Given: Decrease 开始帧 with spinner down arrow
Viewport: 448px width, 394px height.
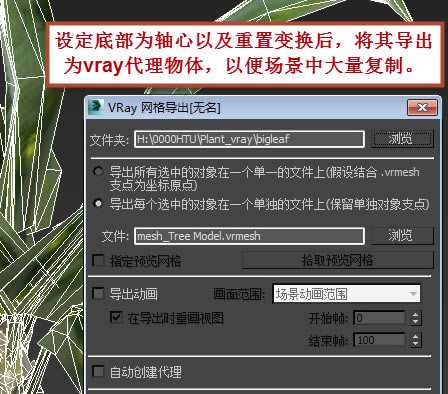Looking at the screenshot, I should pyautogui.click(x=415, y=322).
